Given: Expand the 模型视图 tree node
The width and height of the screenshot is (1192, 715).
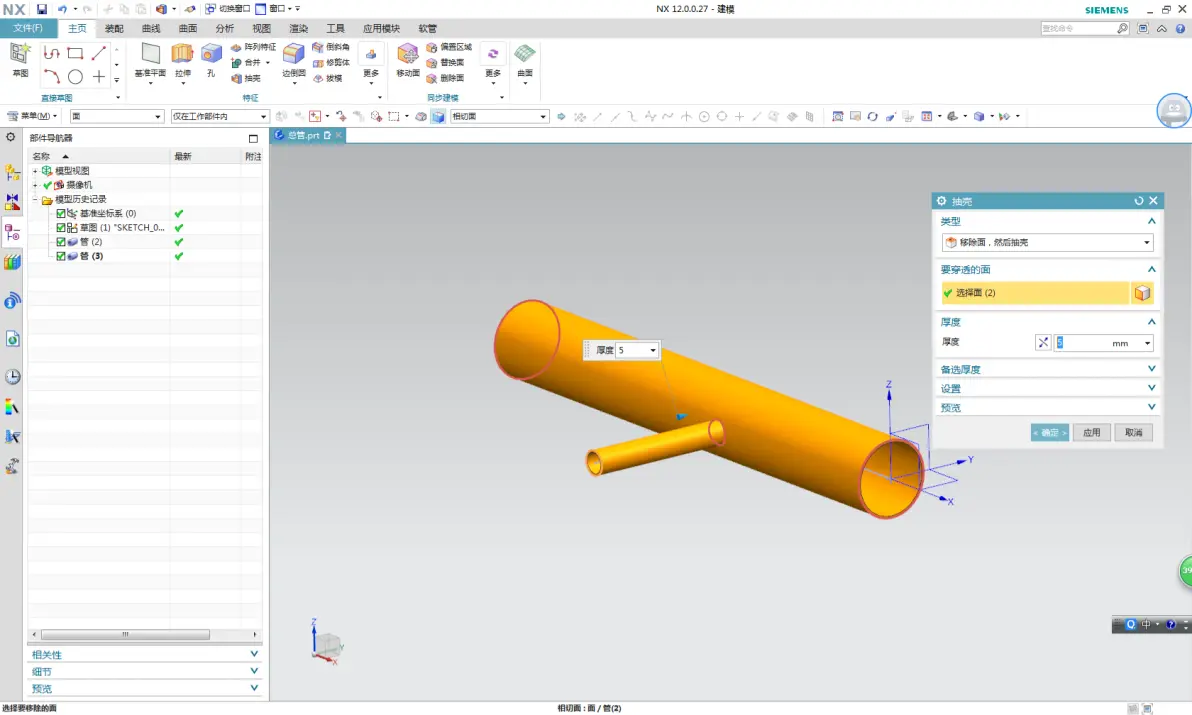Looking at the screenshot, I should [x=35, y=171].
